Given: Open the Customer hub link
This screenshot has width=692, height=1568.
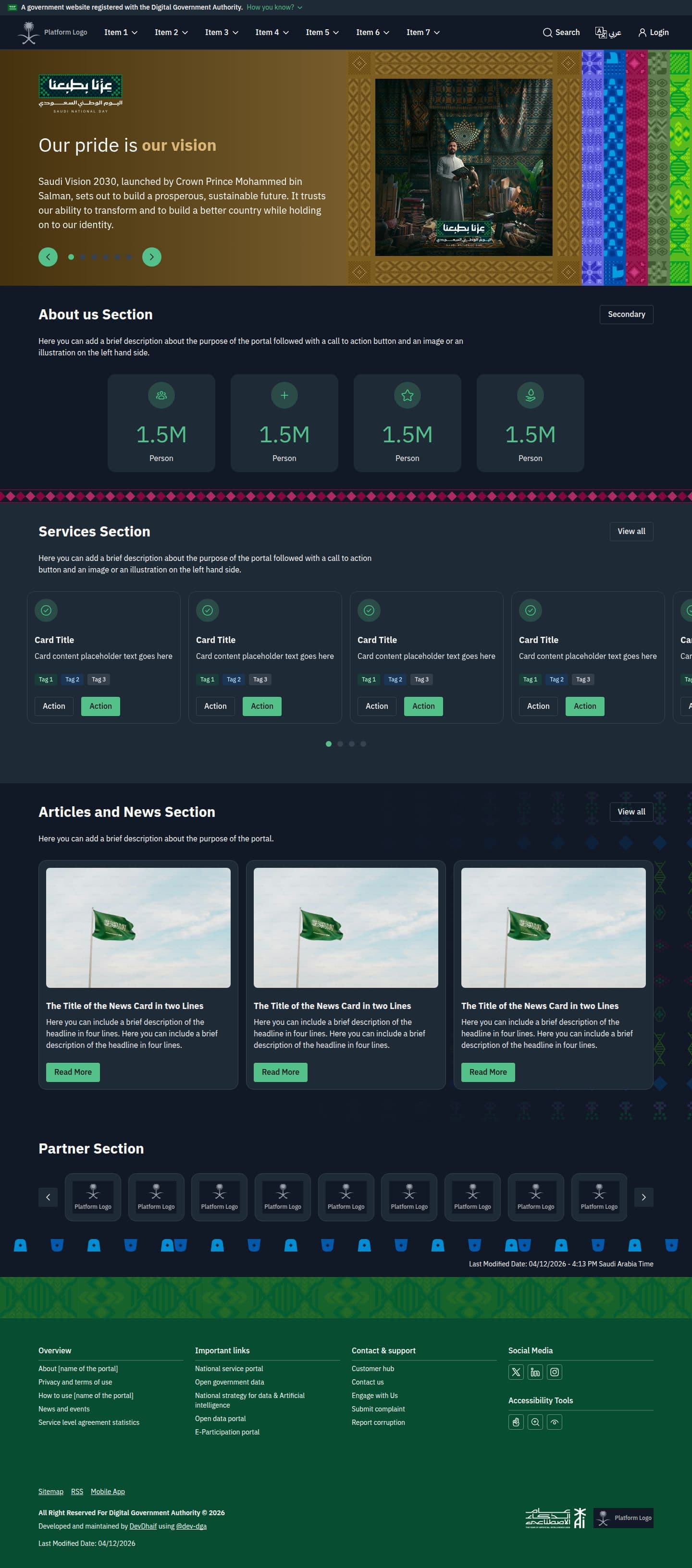Looking at the screenshot, I should (x=373, y=1368).
